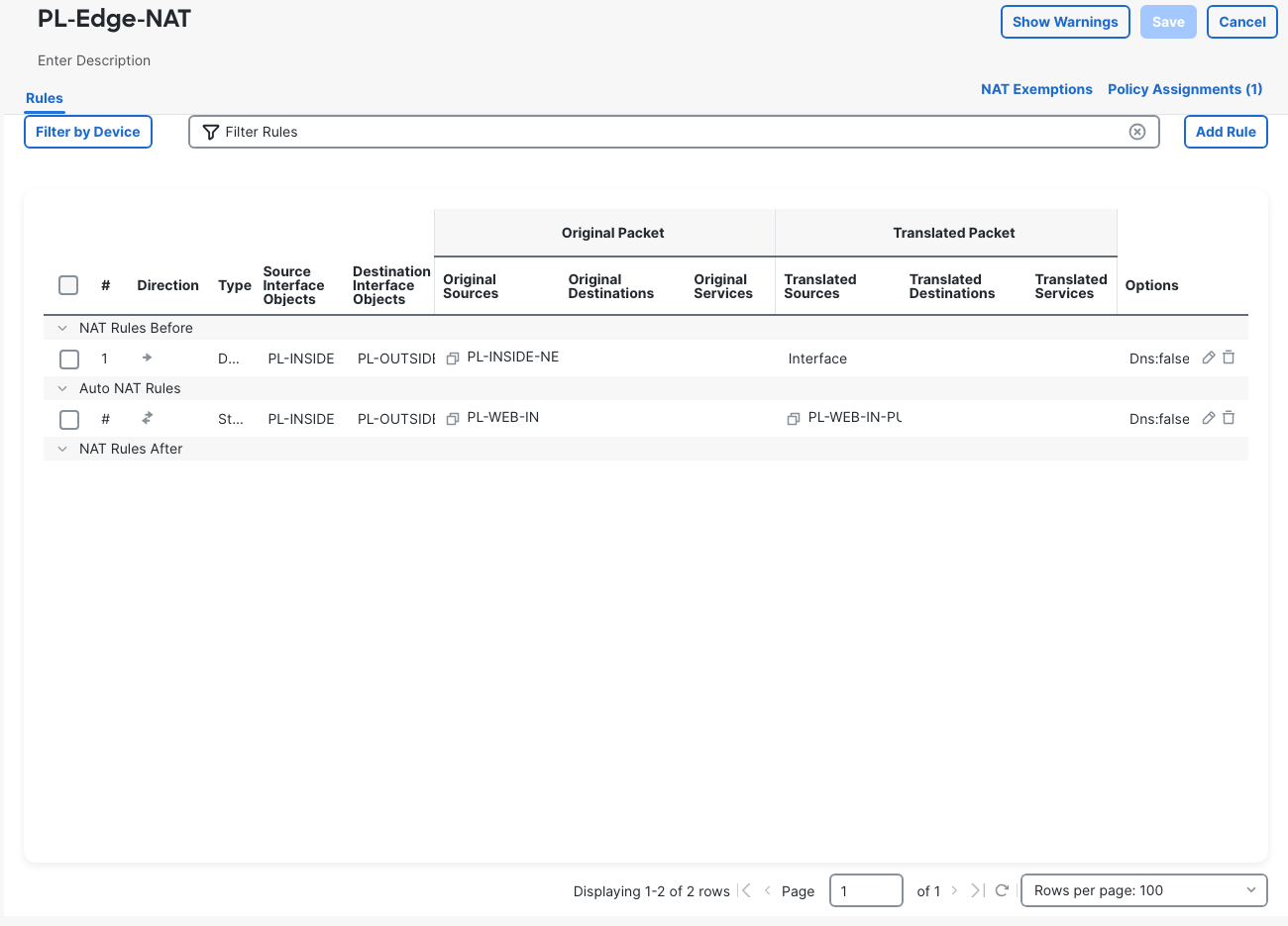This screenshot has width=1288, height=926.
Task: Delete the PL-WEB-IN auto NAT rule
Action: click(x=1229, y=418)
